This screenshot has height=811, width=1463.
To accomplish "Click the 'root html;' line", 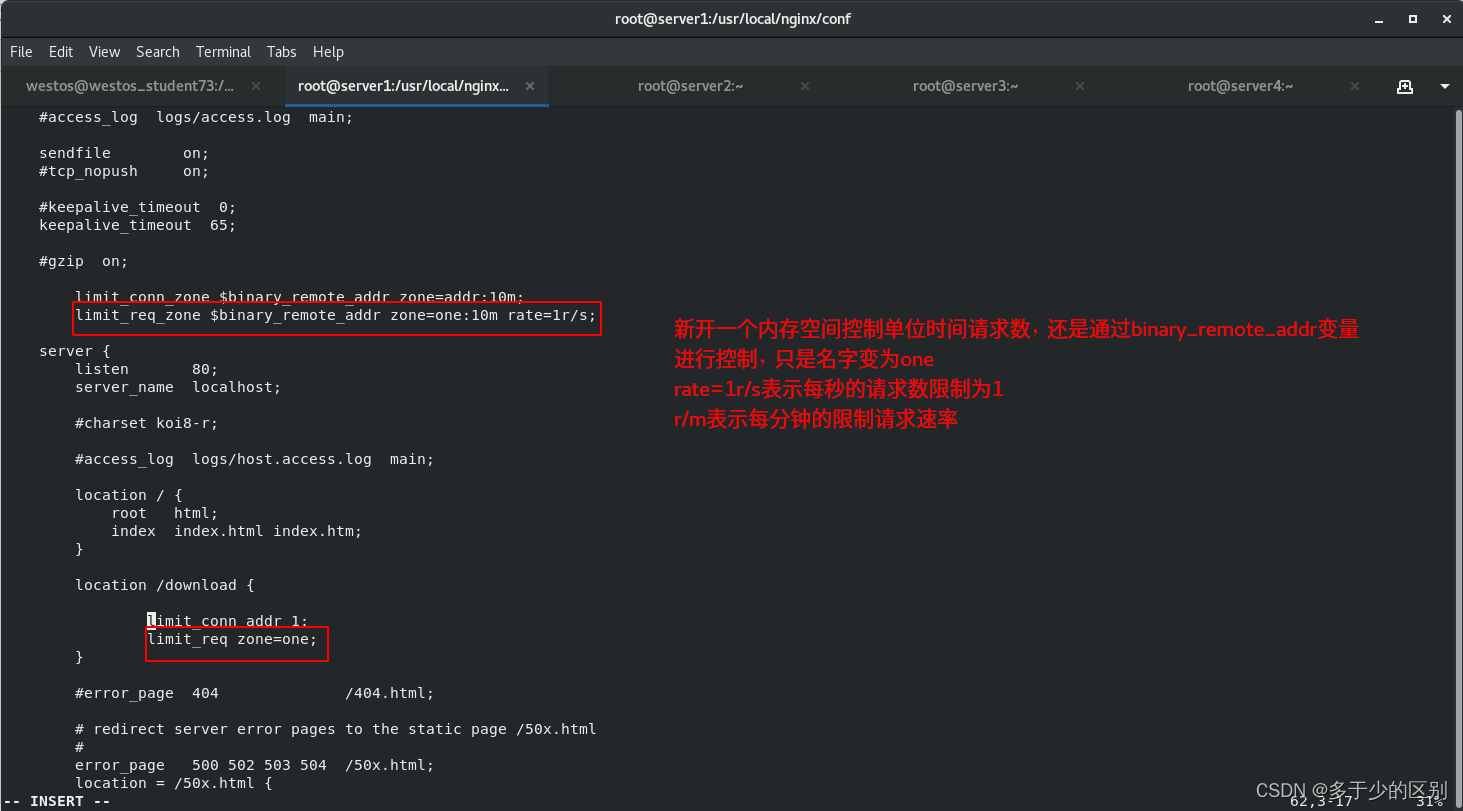I will (x=164, y=513).
